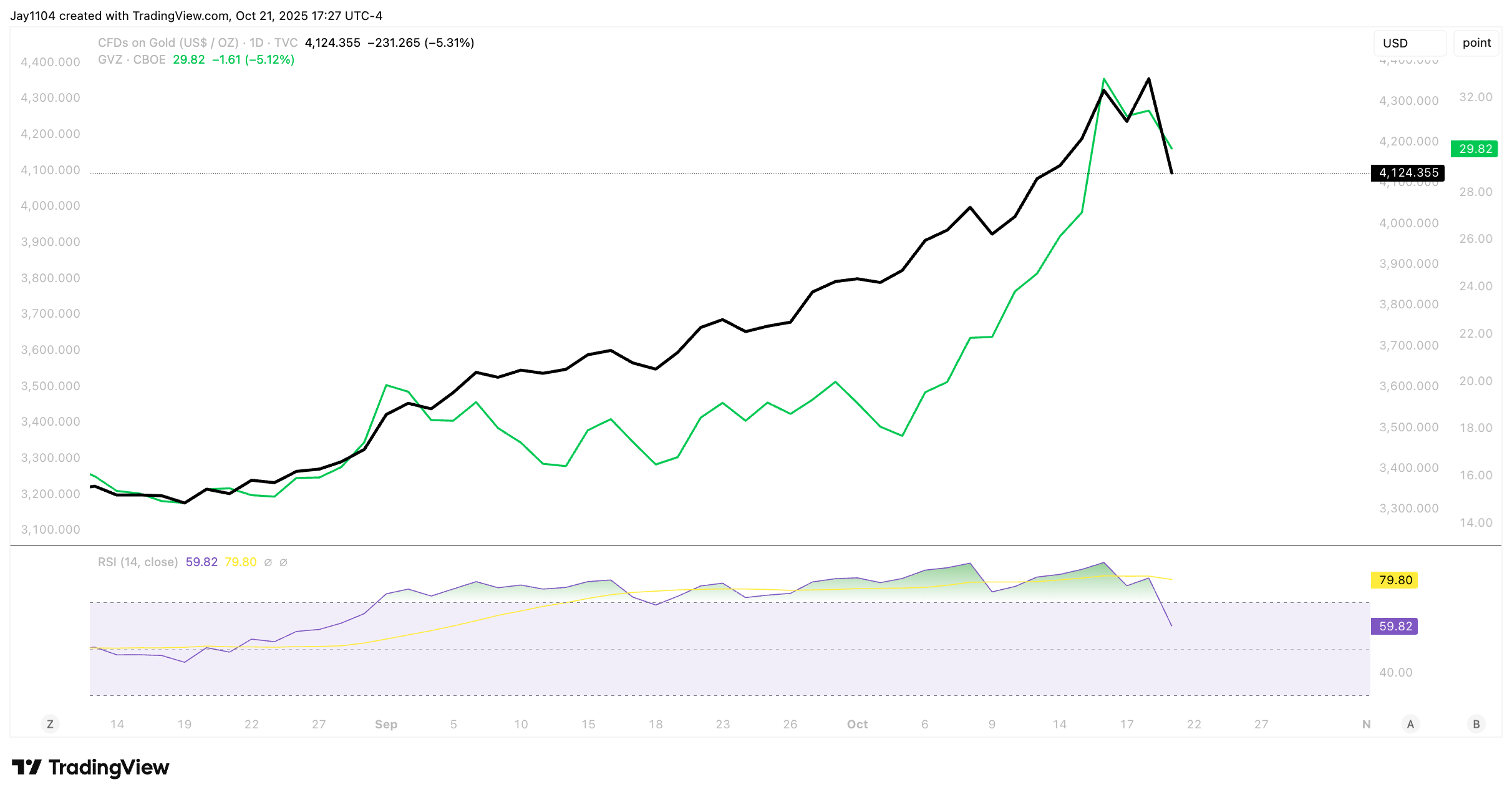This screenshot has width=1512, height=797.
Task: Click the 4,000.000 level on left price scale
Action: (51, 206)
